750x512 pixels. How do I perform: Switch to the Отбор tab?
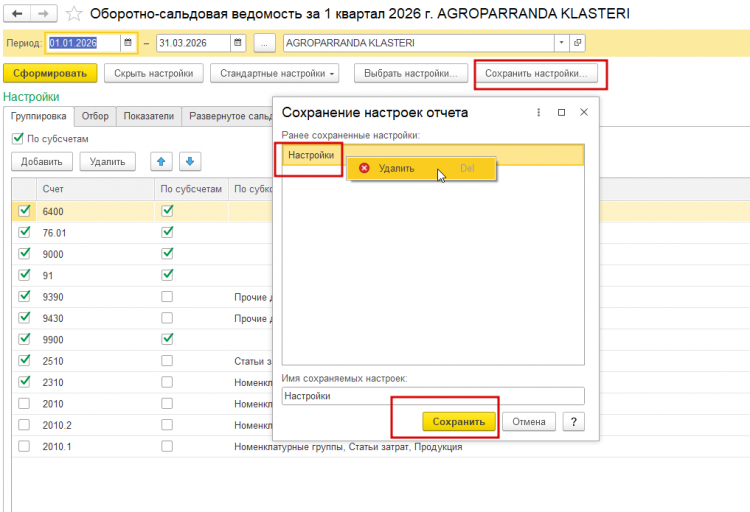[95, 116]
